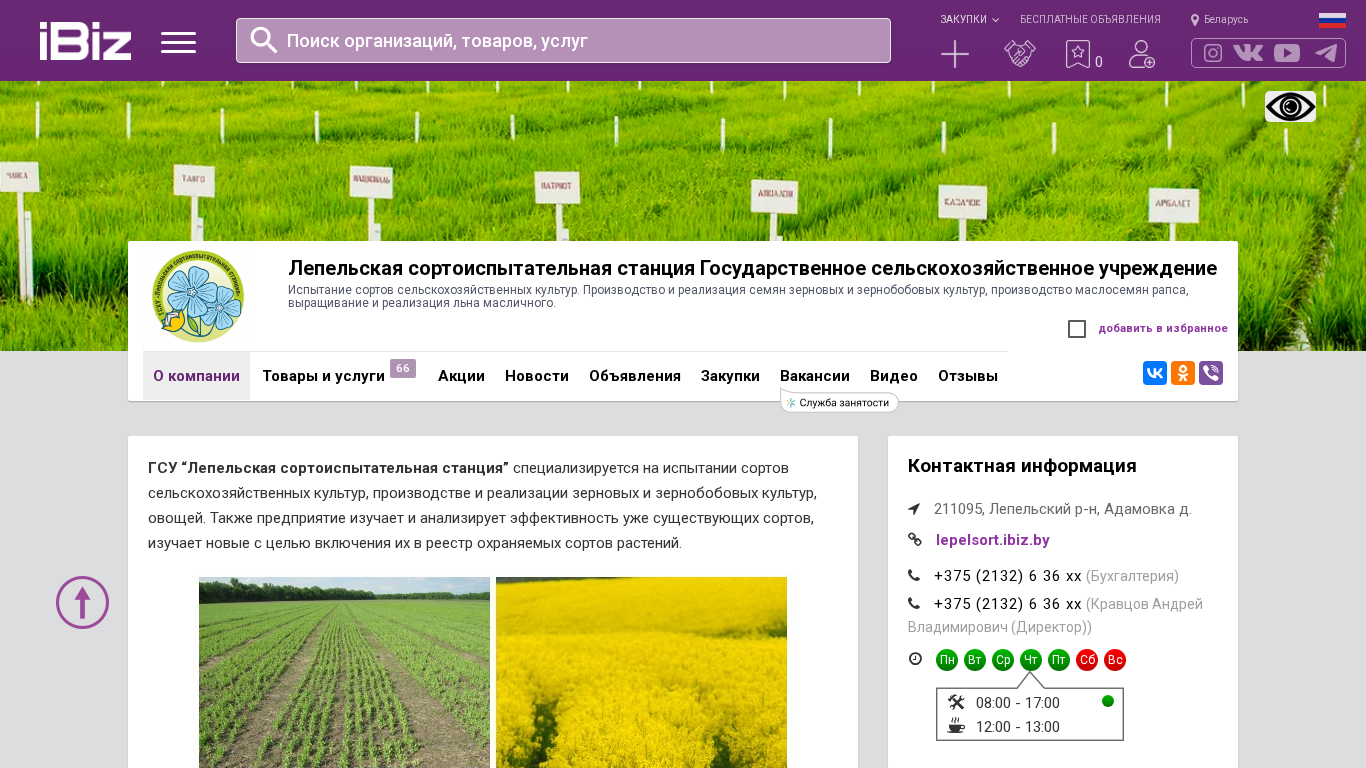Click the '66' products count badge

click(403, 368)
